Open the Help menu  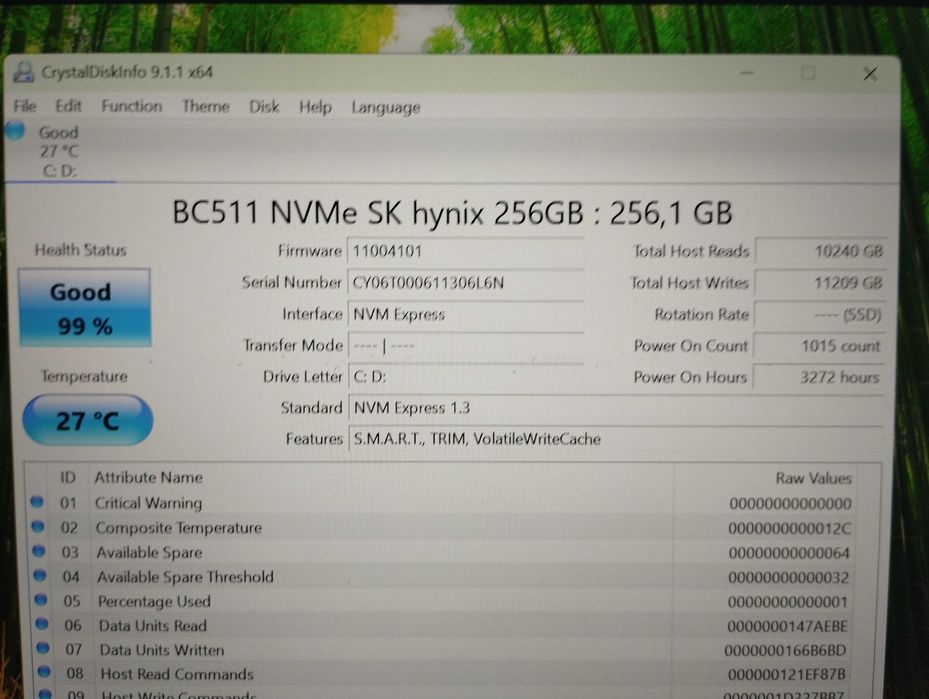(315, 107)
